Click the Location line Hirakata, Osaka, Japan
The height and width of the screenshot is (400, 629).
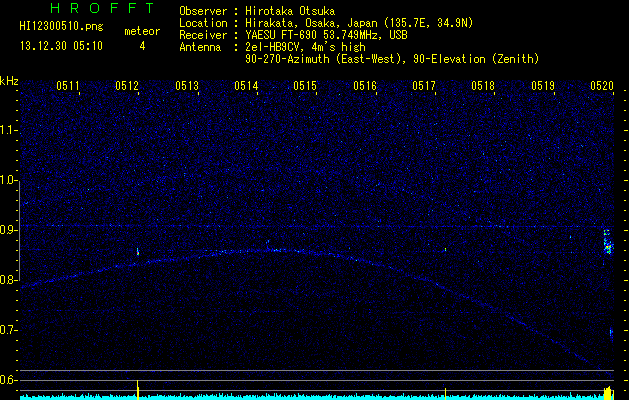(x=359, y=23)
